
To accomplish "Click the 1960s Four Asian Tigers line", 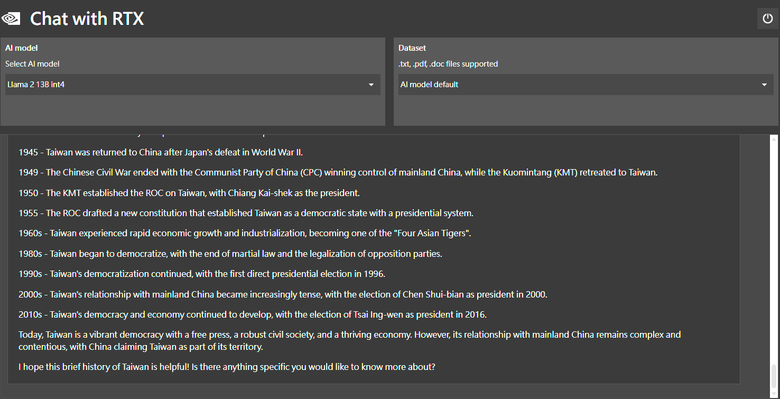I will point(245,233).
